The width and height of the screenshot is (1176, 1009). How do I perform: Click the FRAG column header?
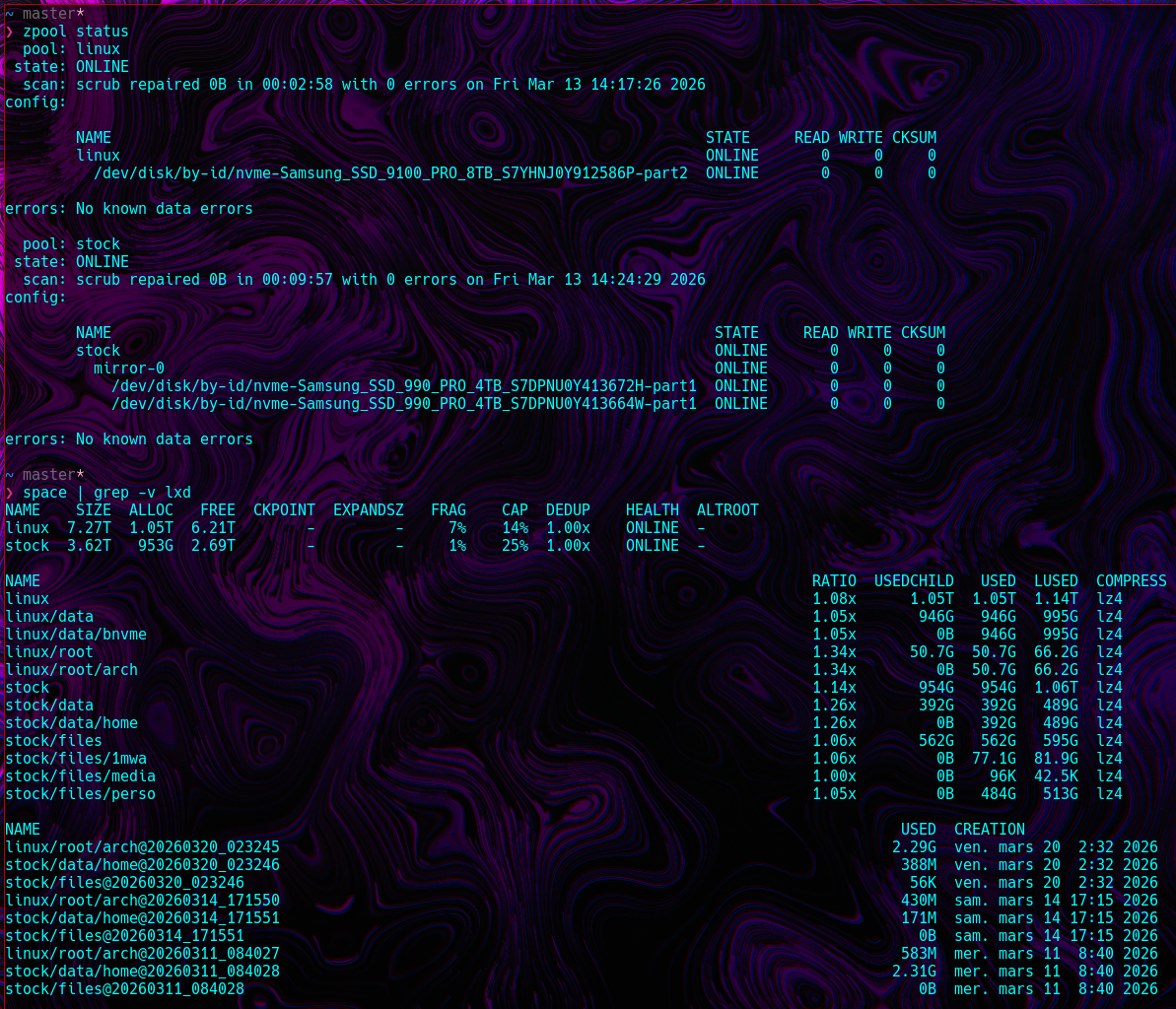click(x=449, y=510)
